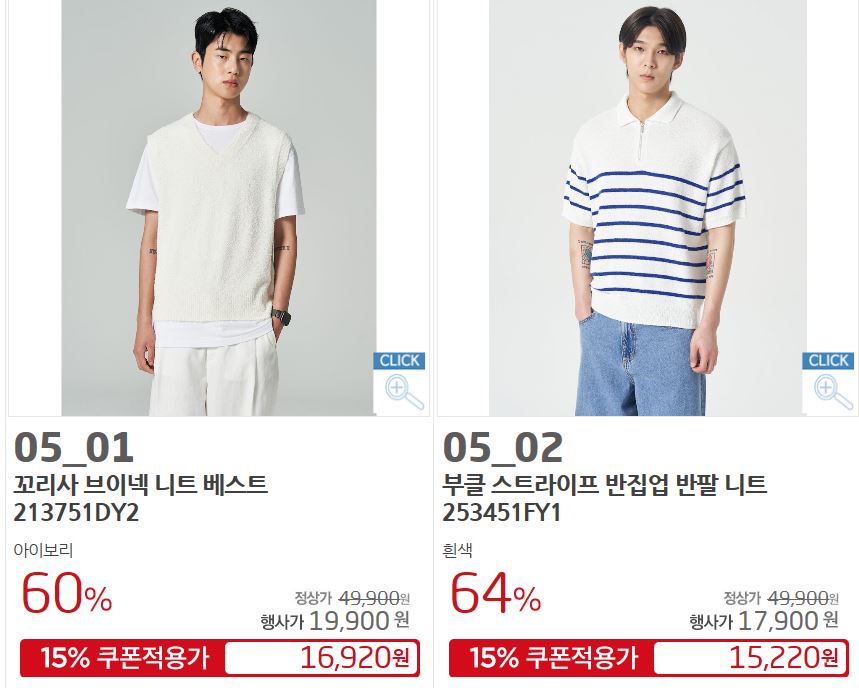Open product title 부클 스트라이프 반집업 반팔 니트

(x=605, y=484)
